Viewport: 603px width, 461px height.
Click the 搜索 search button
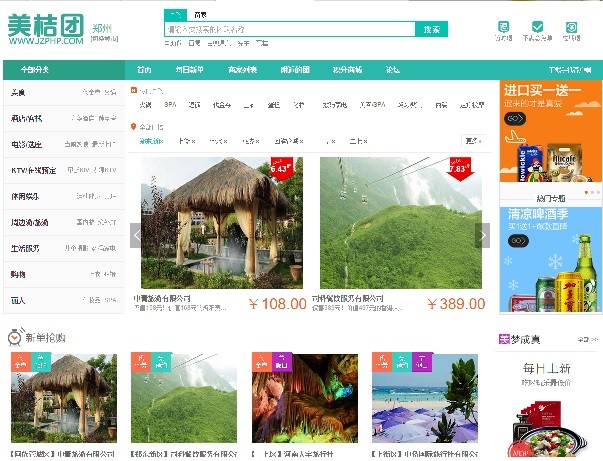click(x=431, y=29)
